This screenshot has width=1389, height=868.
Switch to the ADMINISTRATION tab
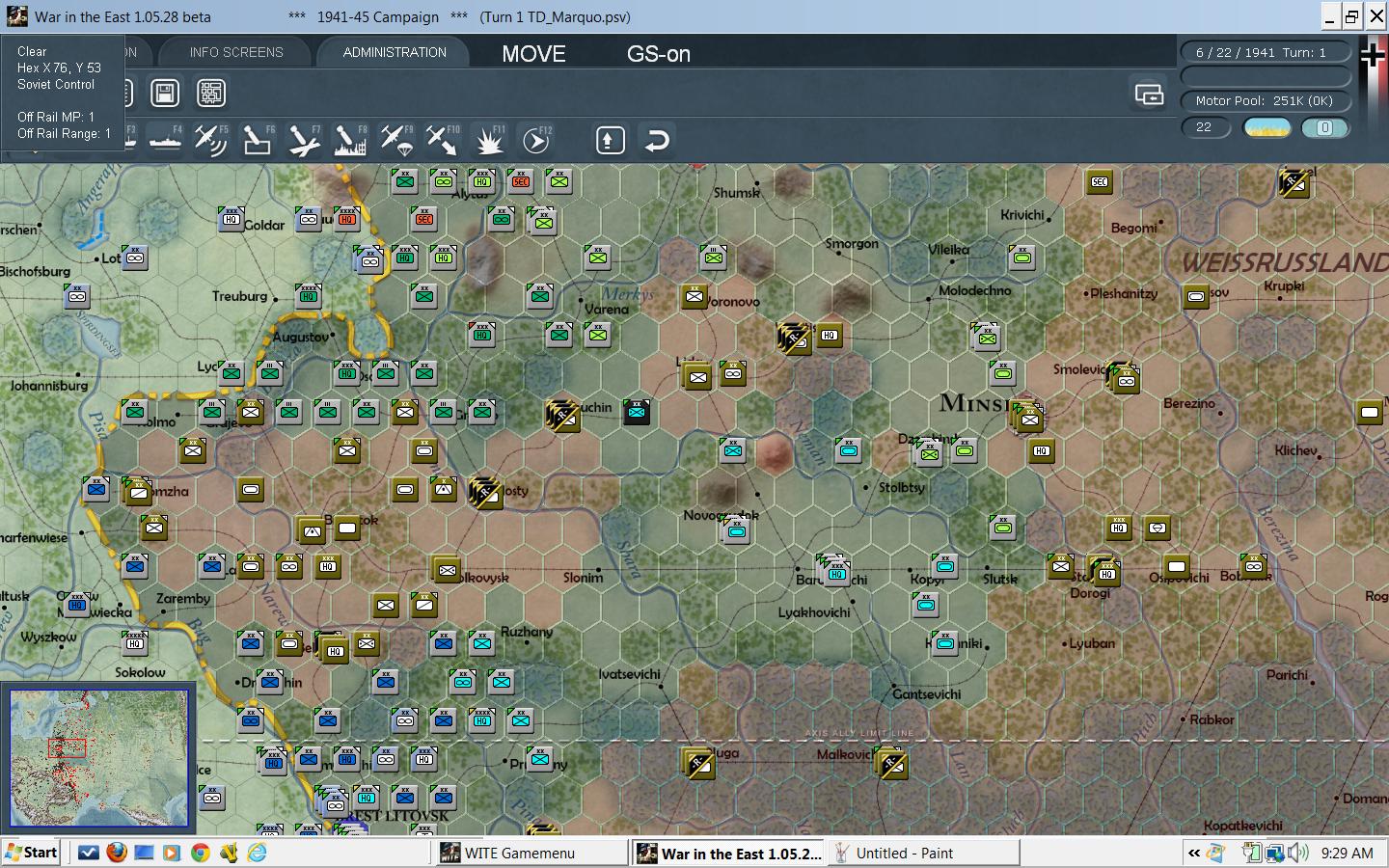coord(395,52)
